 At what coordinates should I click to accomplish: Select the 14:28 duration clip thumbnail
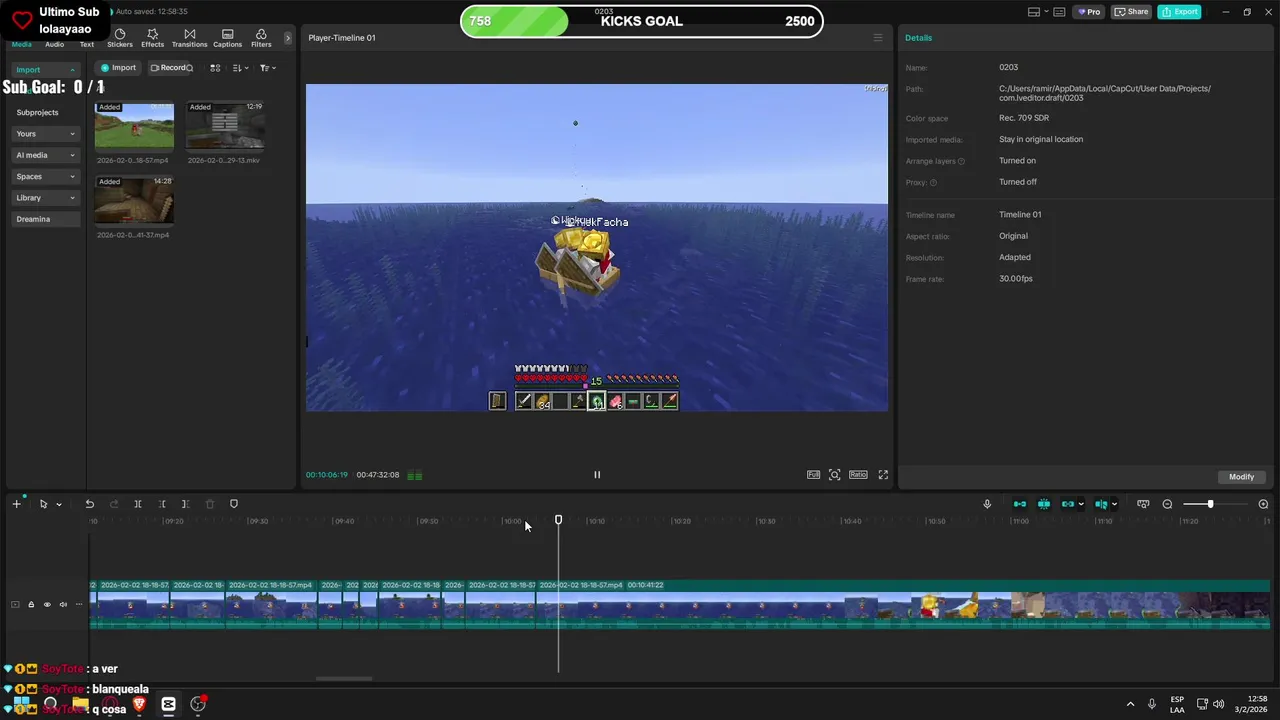pyautogui.click(x=134, y=201)
